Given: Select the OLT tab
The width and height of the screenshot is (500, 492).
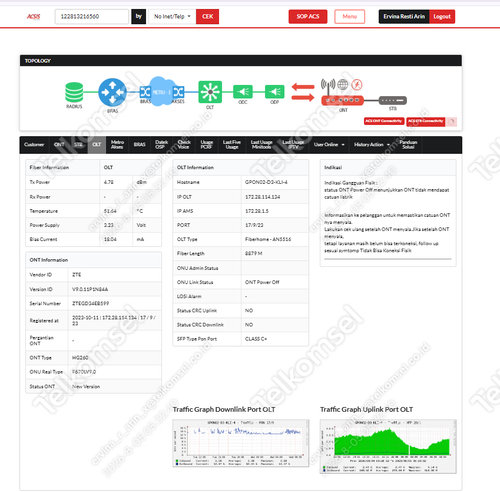Looking at the screenshot, I should click(97, 145).
